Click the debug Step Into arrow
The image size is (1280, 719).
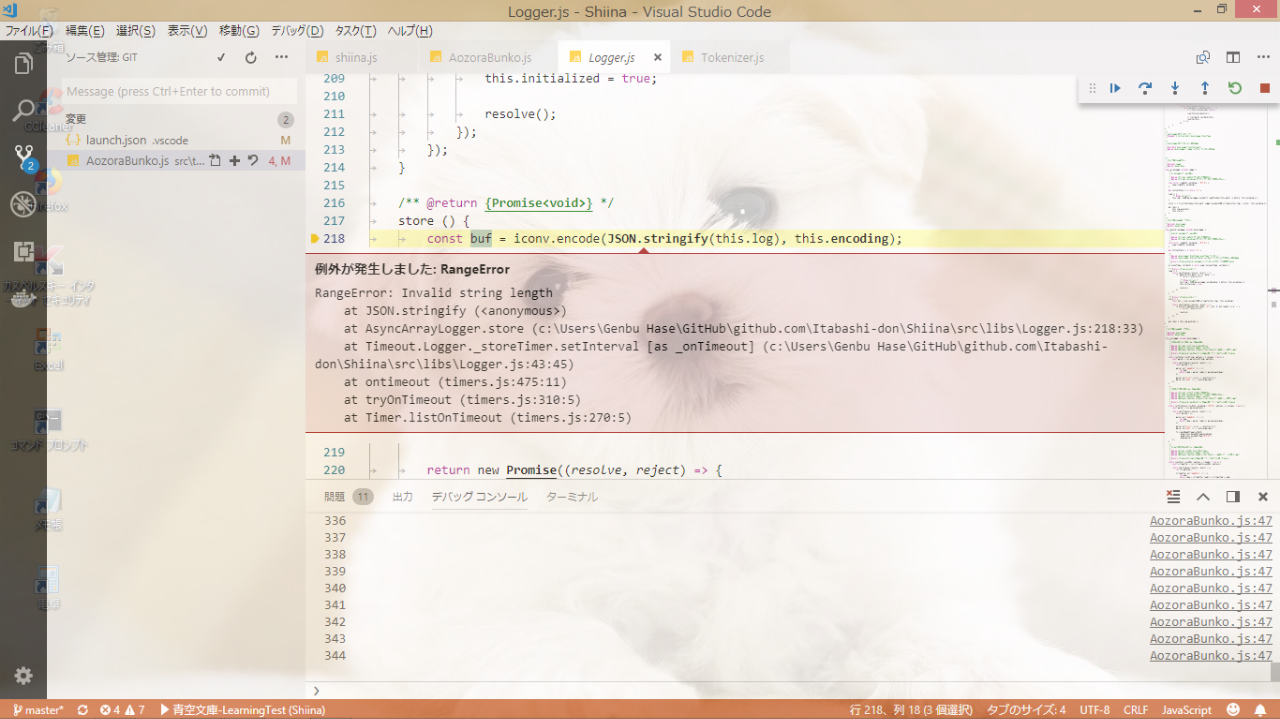click(1175, 88)
